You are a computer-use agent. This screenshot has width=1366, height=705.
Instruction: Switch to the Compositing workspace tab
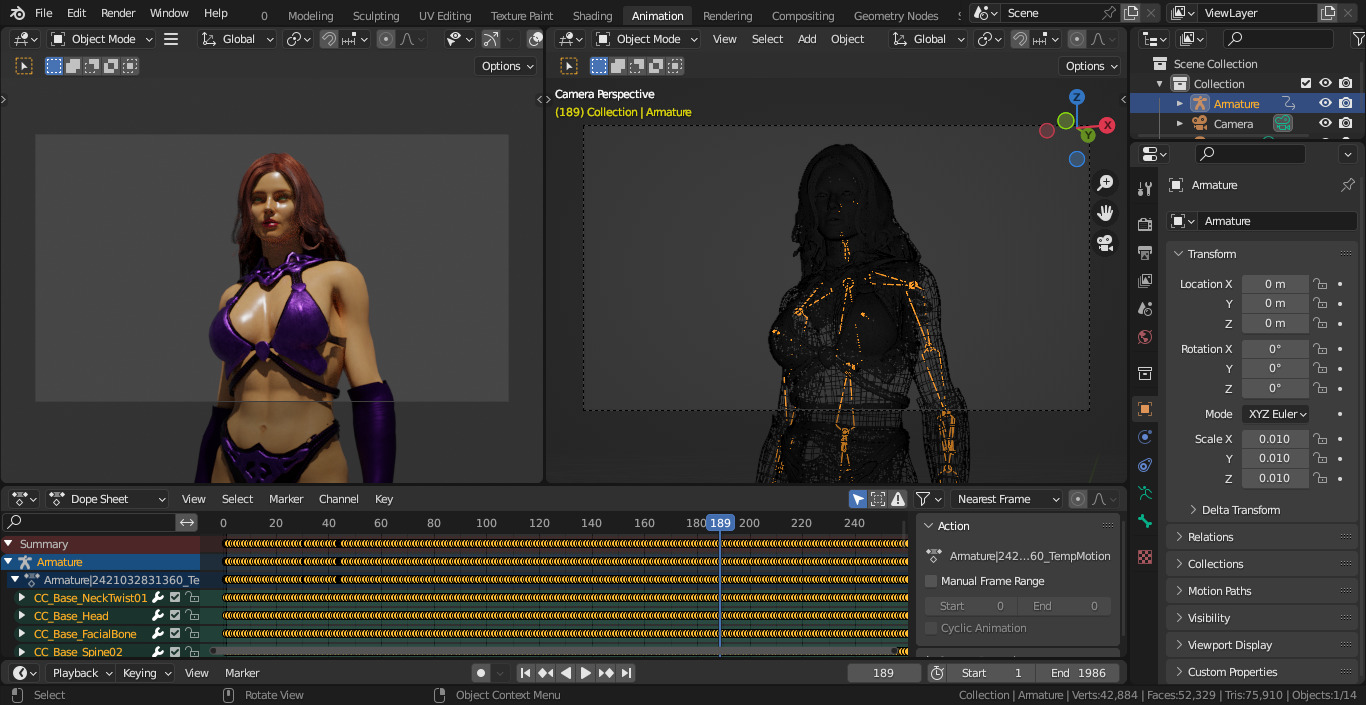pos(803,16)
